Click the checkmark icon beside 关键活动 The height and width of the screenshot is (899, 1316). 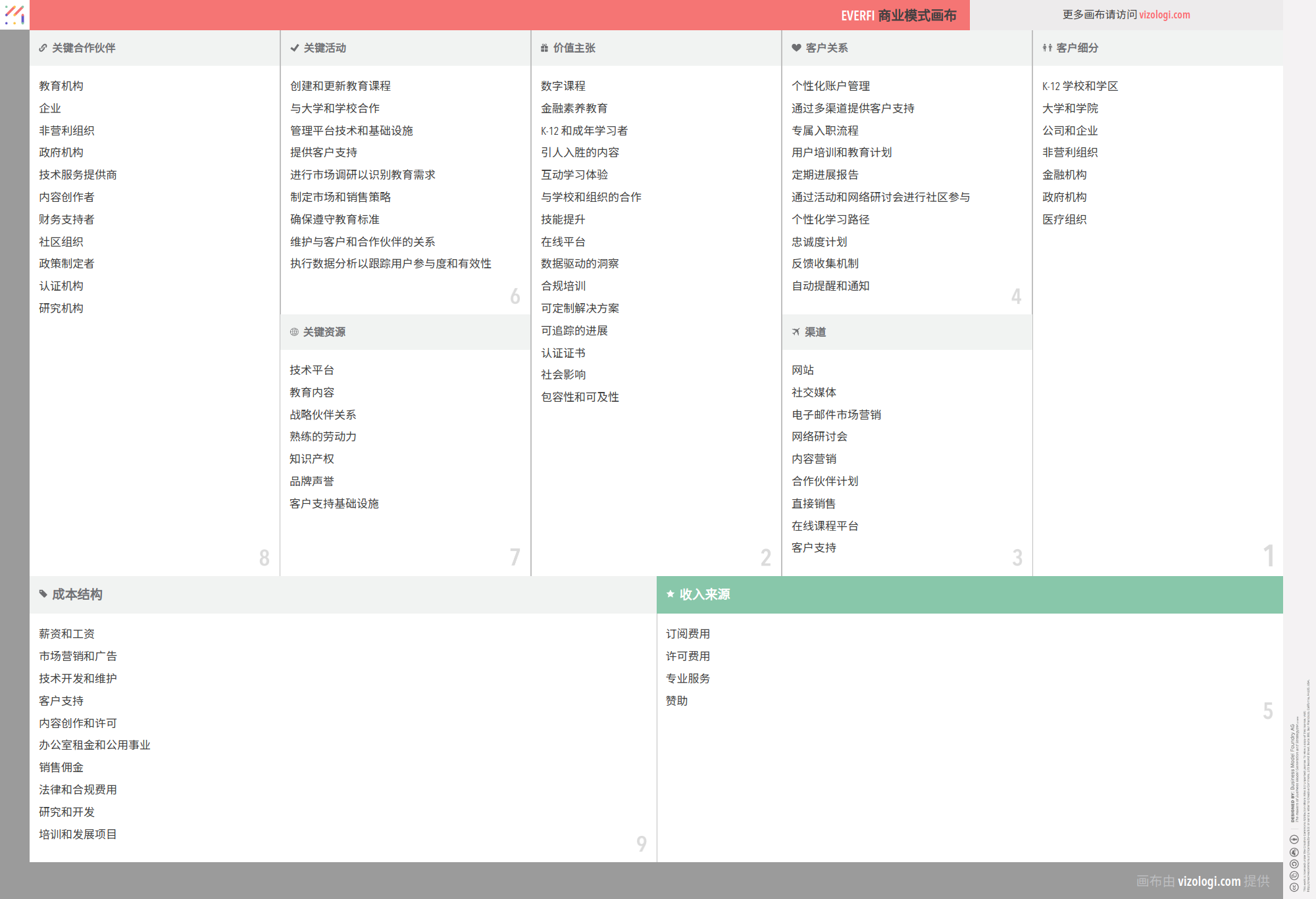(294, 48)
